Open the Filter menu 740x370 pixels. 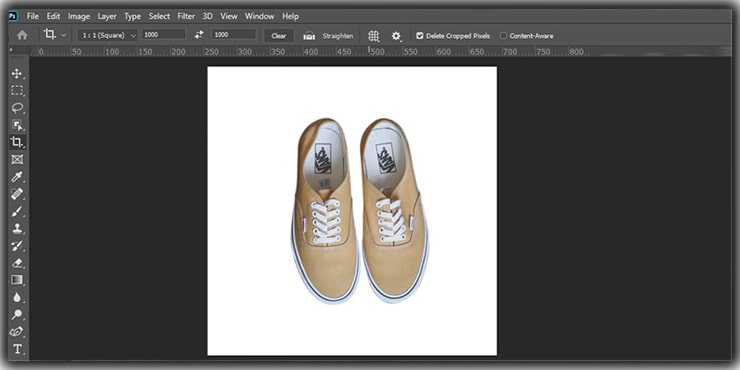click(186, 16)
